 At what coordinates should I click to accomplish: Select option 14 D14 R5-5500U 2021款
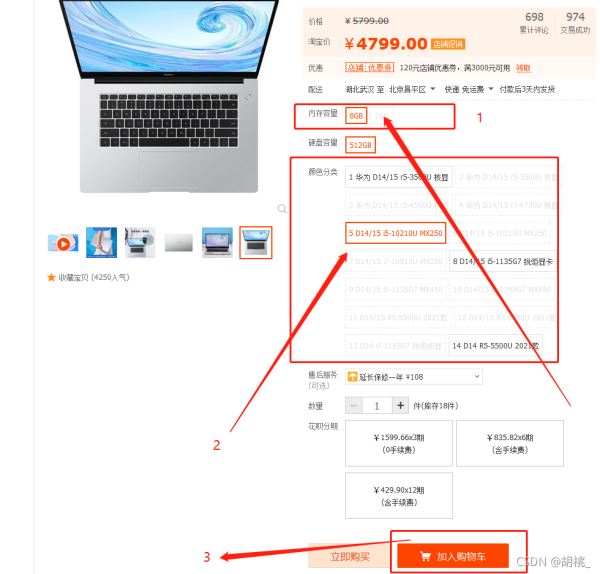(x=496, y=346)
